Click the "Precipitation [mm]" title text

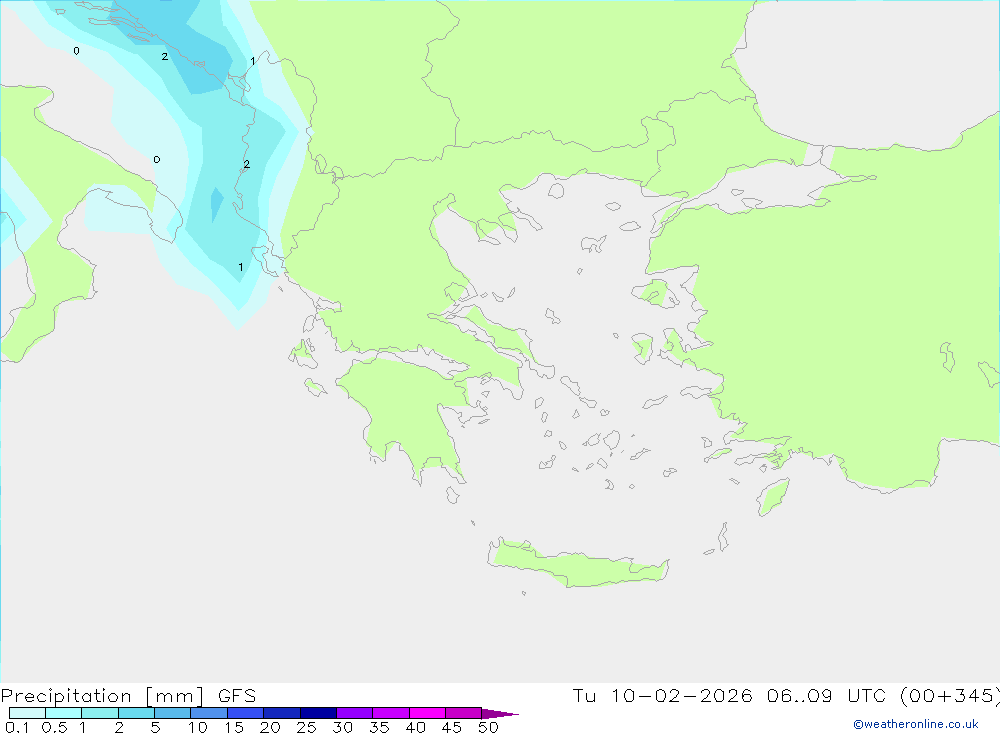(103, 695)
